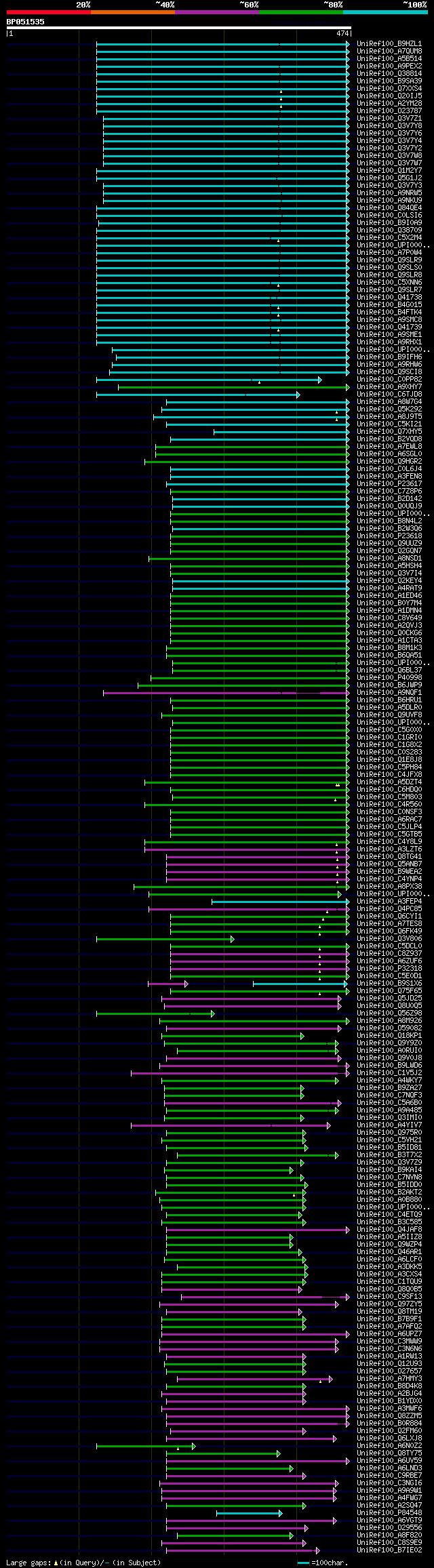The height and width of the screenshot is (1568, 434).
Task: Click the purple alignment bar of UniRef100_A9NQF1
Action: [226, 693]
